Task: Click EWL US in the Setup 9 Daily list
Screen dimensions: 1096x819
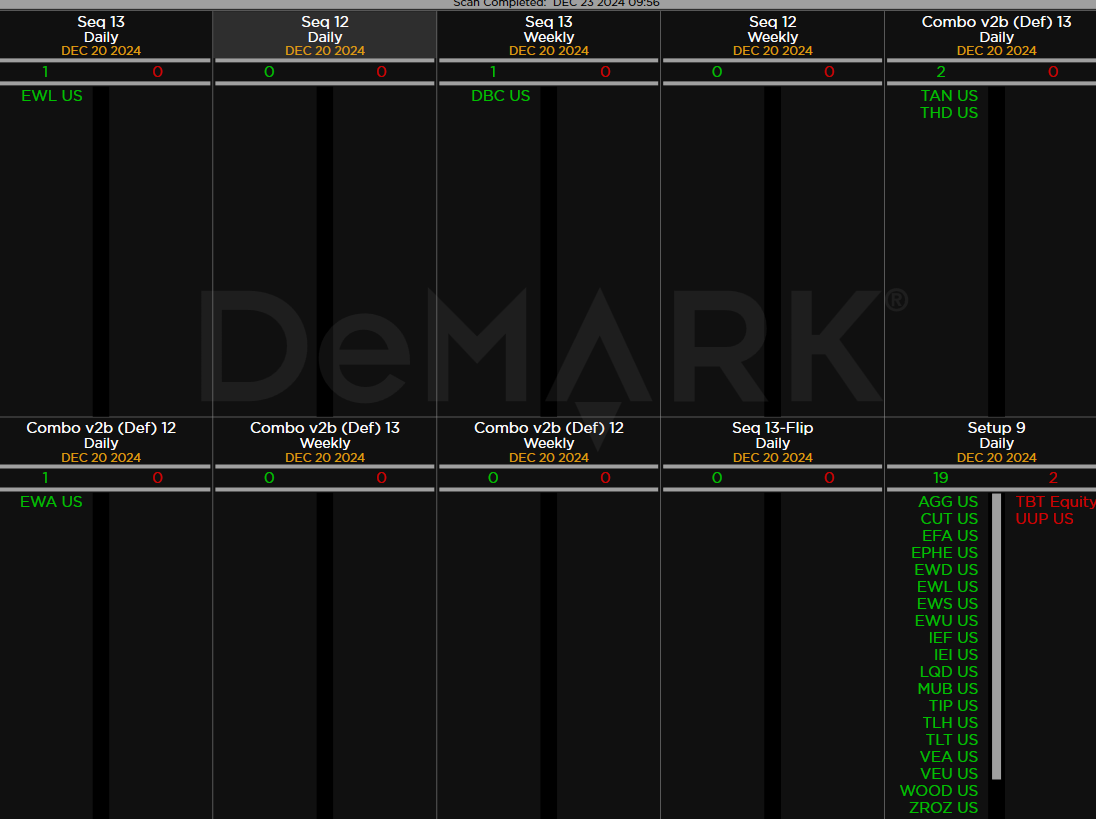Action: (947, 587)
